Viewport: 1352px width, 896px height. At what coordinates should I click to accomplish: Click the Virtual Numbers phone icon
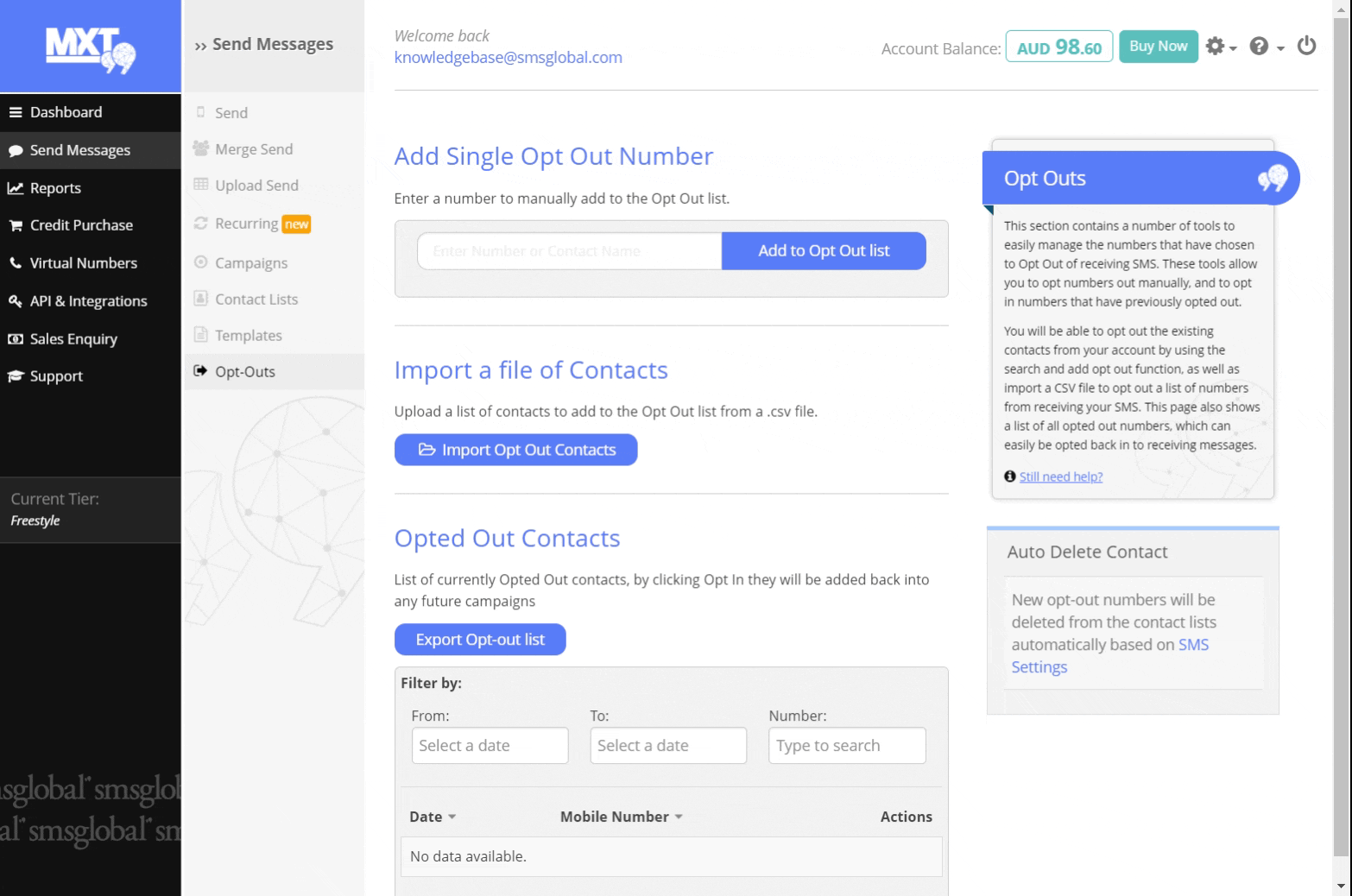coord(16,263)
